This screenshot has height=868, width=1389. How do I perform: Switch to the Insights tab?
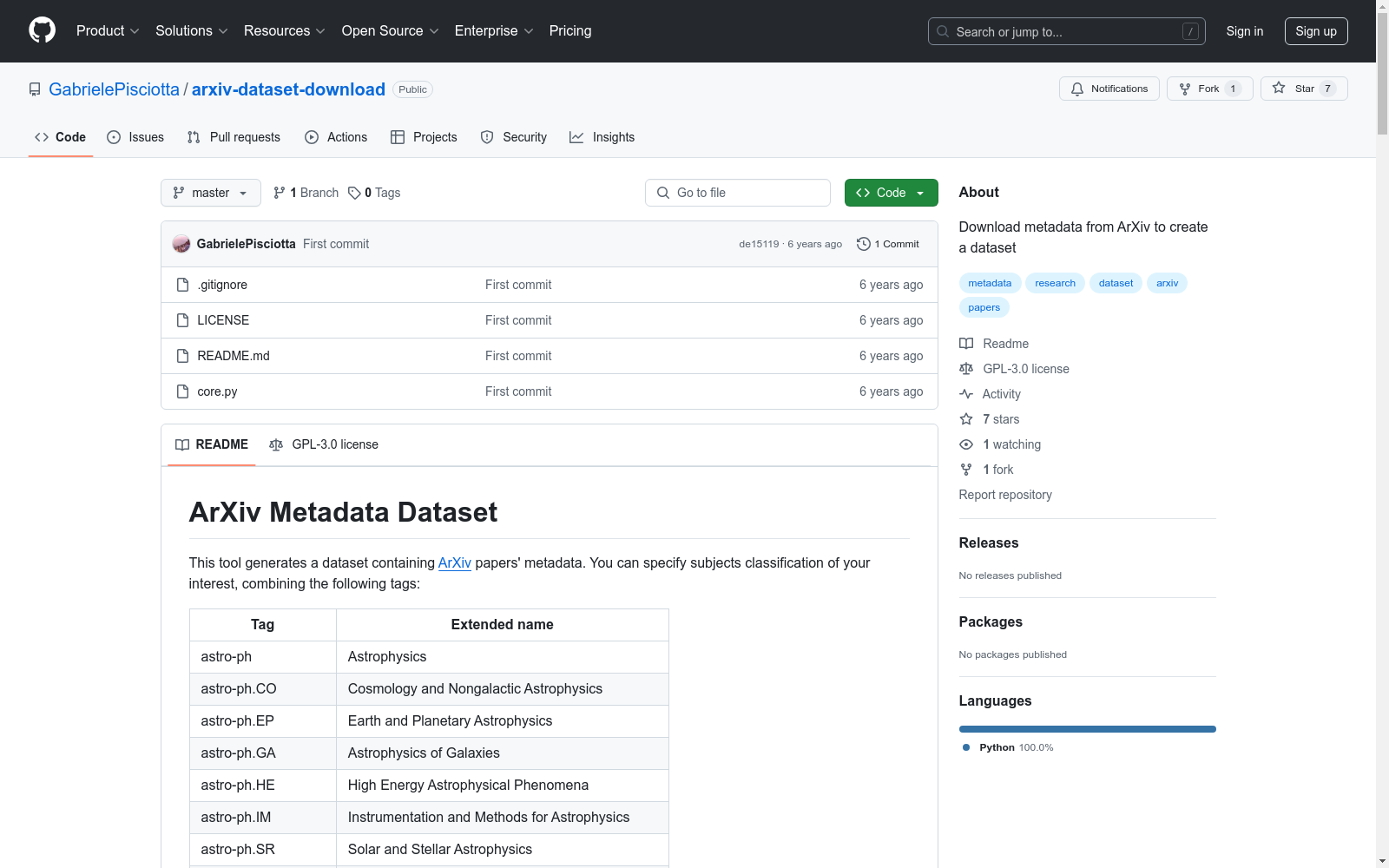coord(602,137)
